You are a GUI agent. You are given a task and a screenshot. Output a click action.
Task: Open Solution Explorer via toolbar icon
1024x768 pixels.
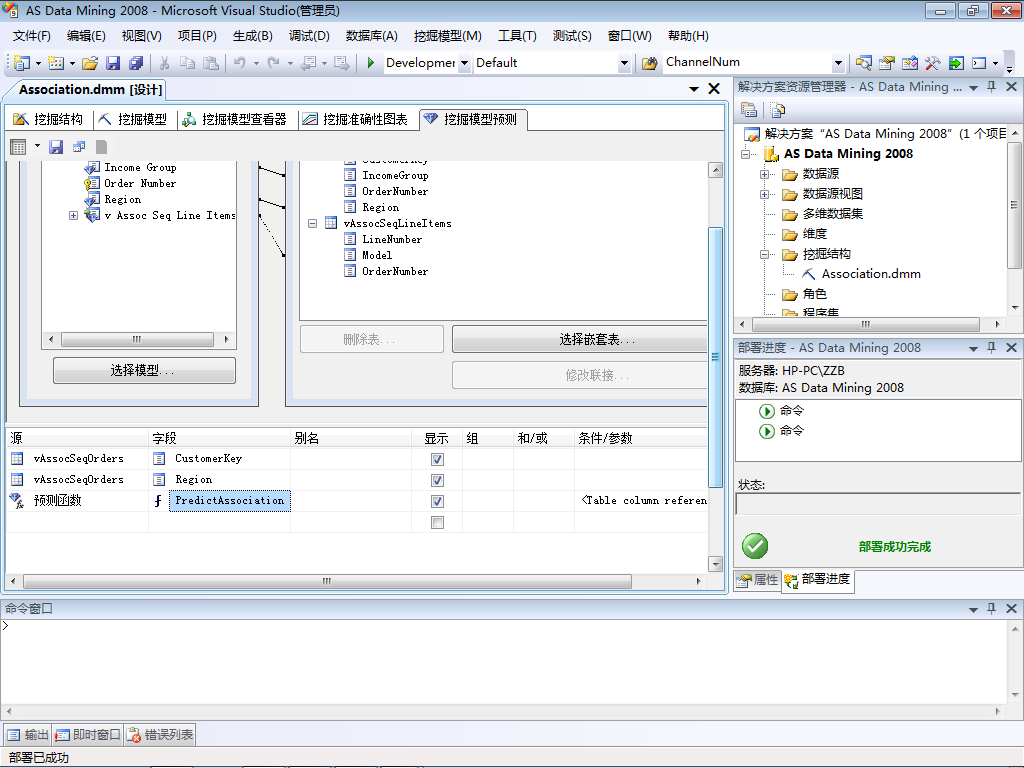863,63
